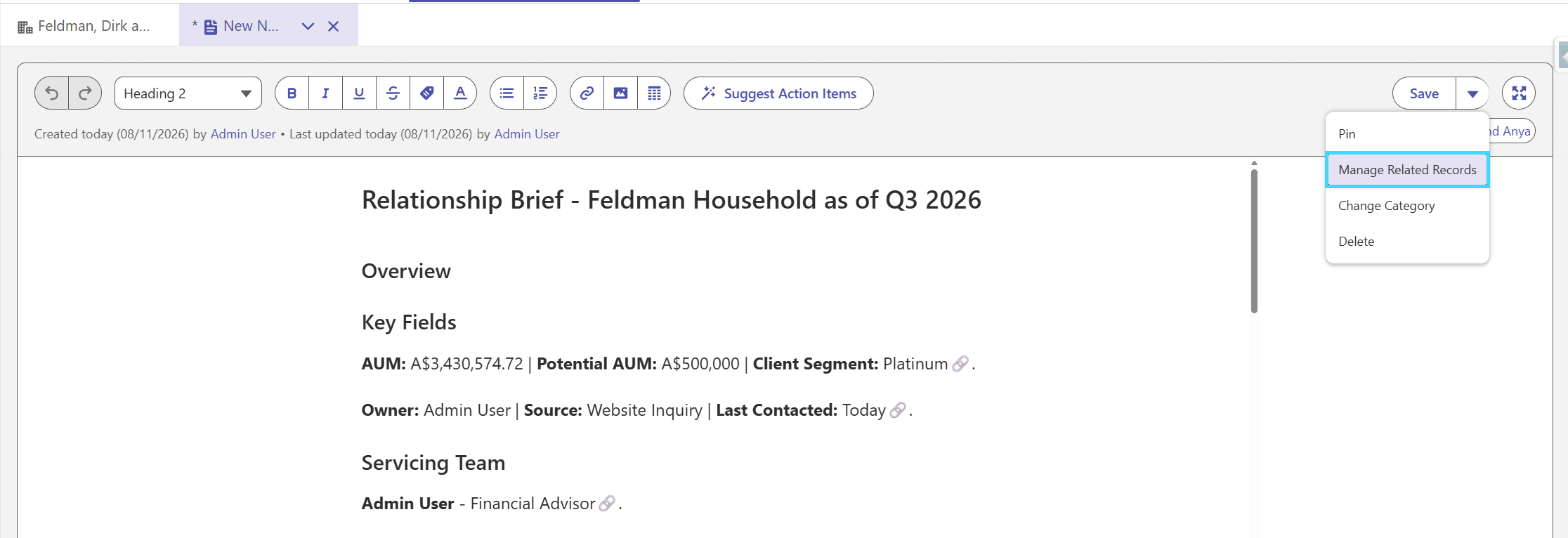Click the insert link icon
This screenshot has width=1568, height=538.
click(x=587, y=93)
